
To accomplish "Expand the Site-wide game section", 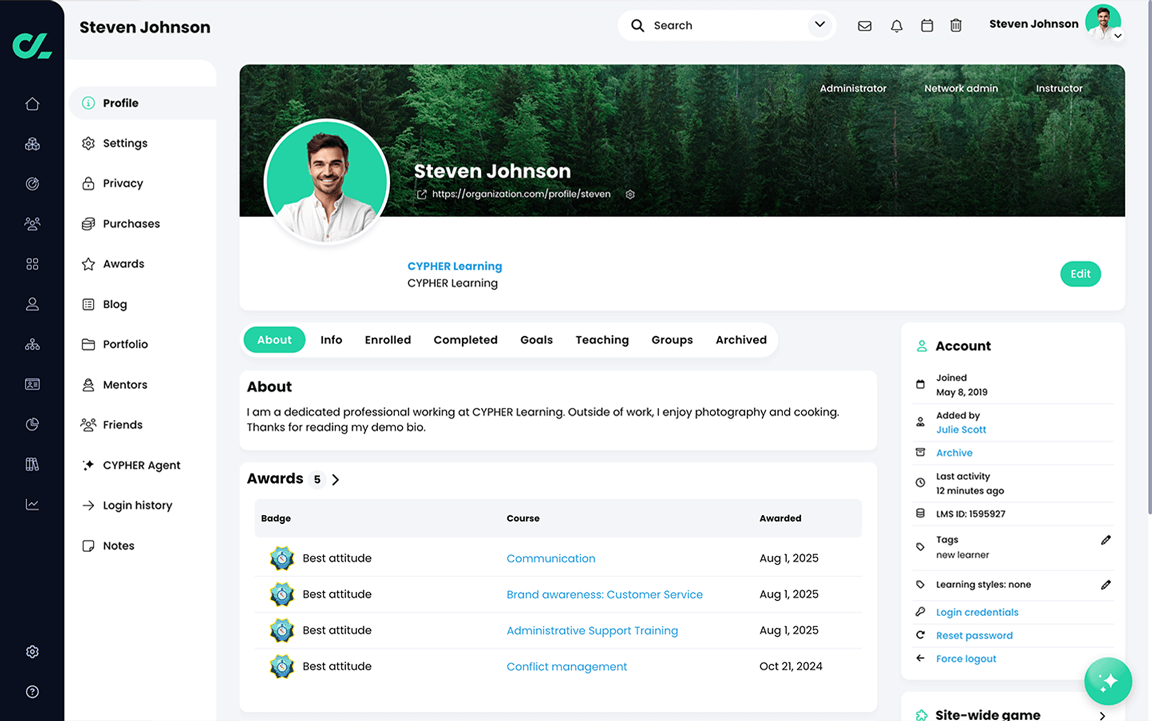I will pyautogui.click(x=1102, y=715).
